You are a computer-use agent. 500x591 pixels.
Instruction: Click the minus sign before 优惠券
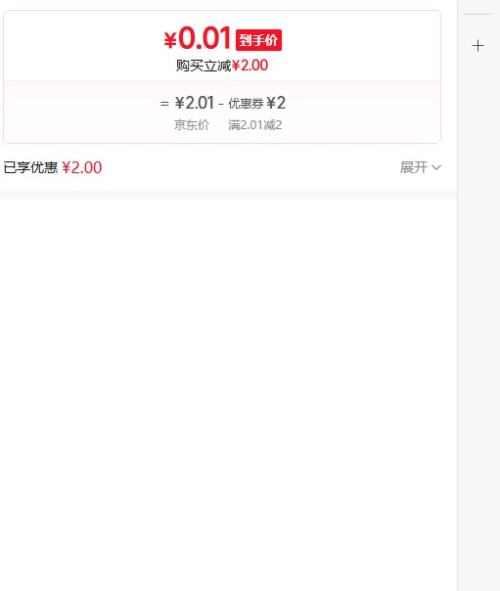[221, 103]
